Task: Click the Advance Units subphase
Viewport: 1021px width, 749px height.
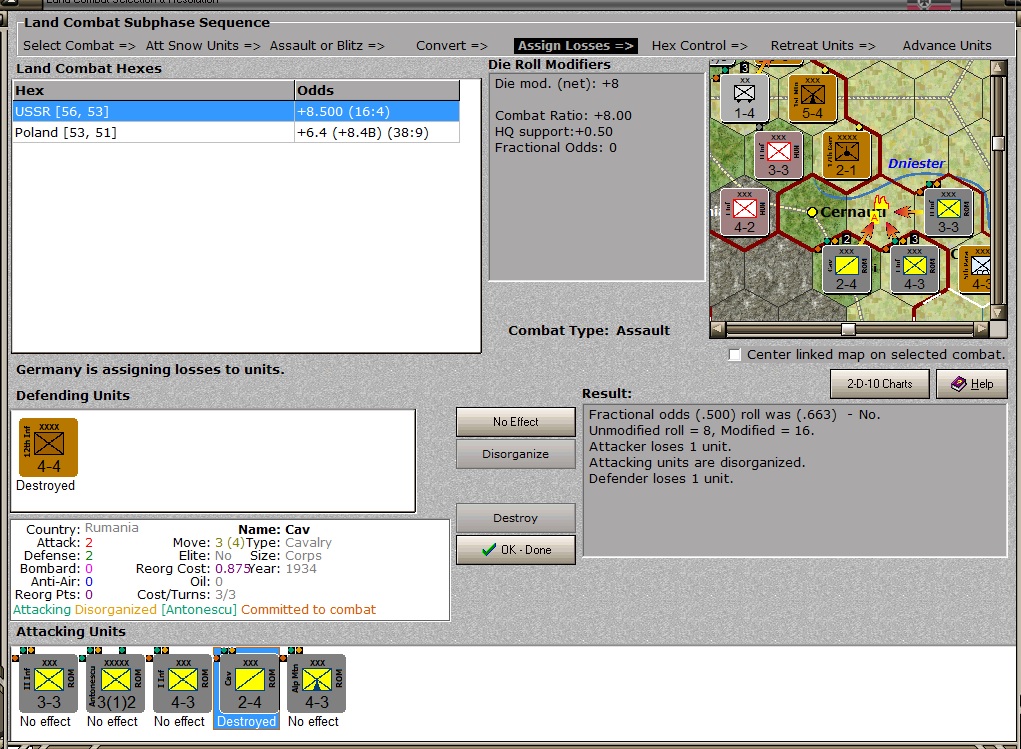Action: pos(947,46)
